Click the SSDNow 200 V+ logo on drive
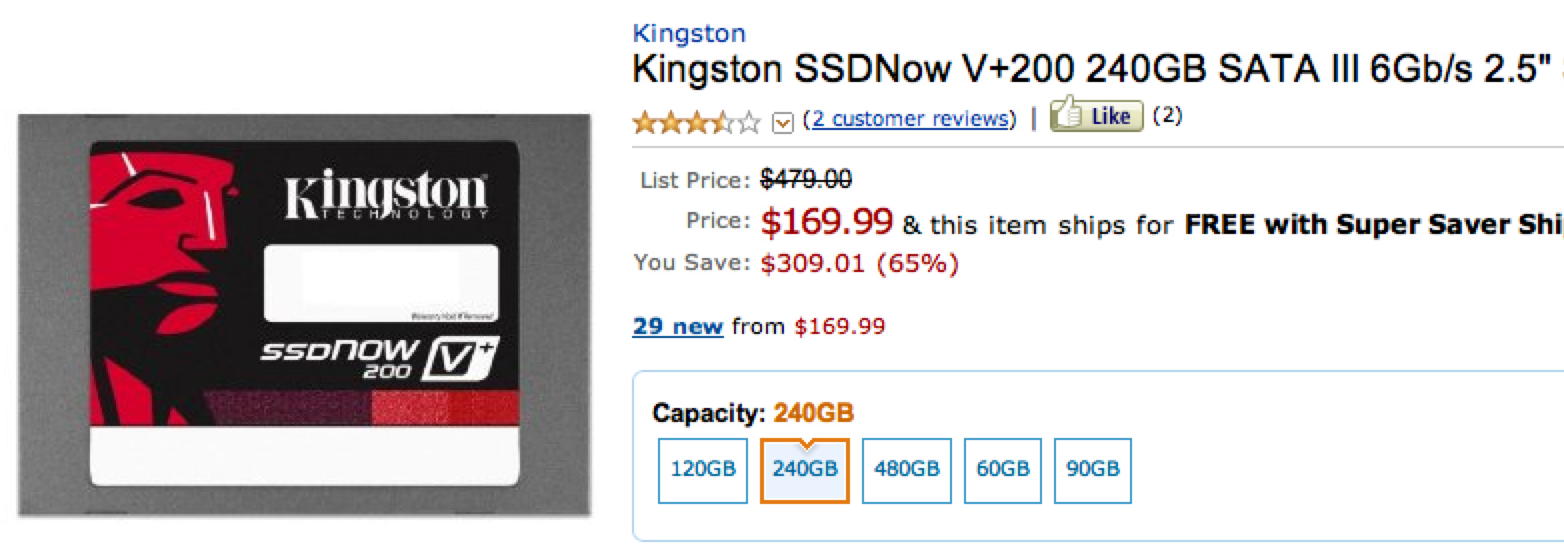 378,358
